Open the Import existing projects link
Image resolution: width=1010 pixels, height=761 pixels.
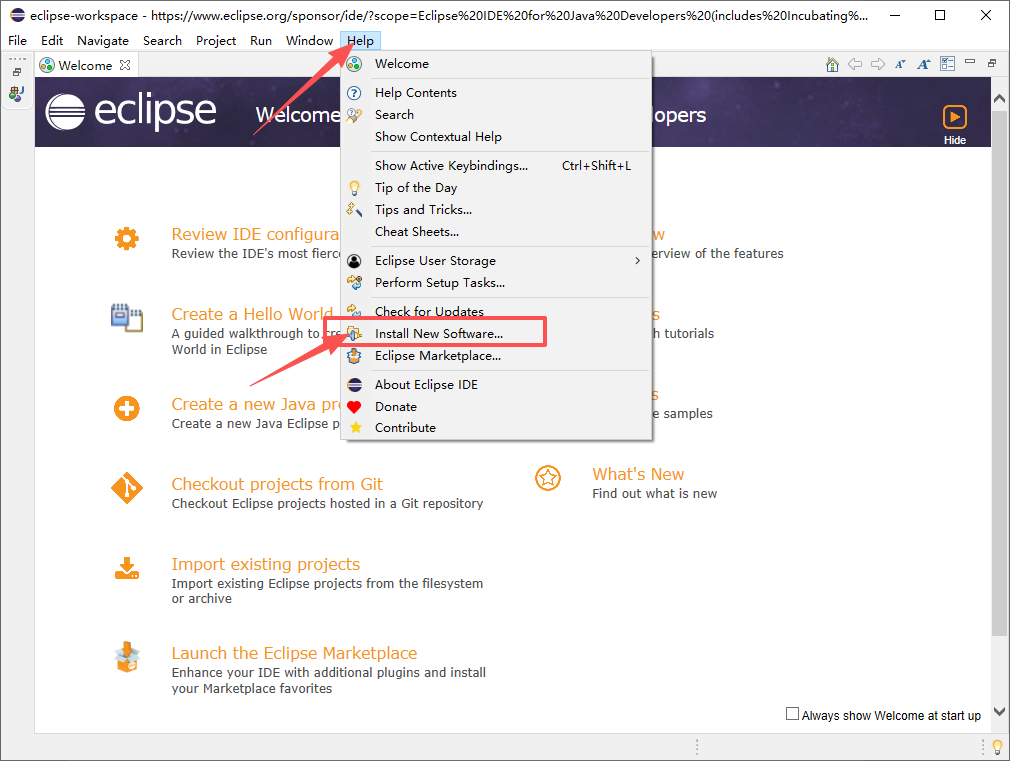265,564
